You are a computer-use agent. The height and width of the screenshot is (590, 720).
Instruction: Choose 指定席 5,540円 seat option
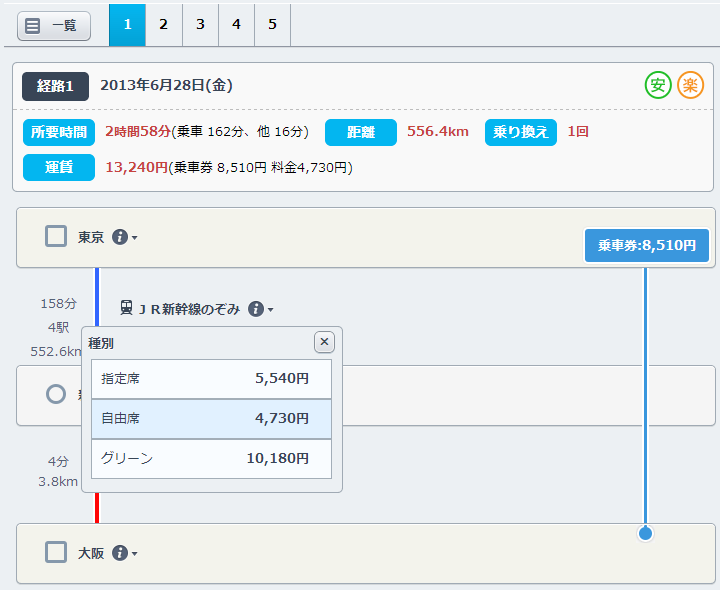(x=211, y=379)
